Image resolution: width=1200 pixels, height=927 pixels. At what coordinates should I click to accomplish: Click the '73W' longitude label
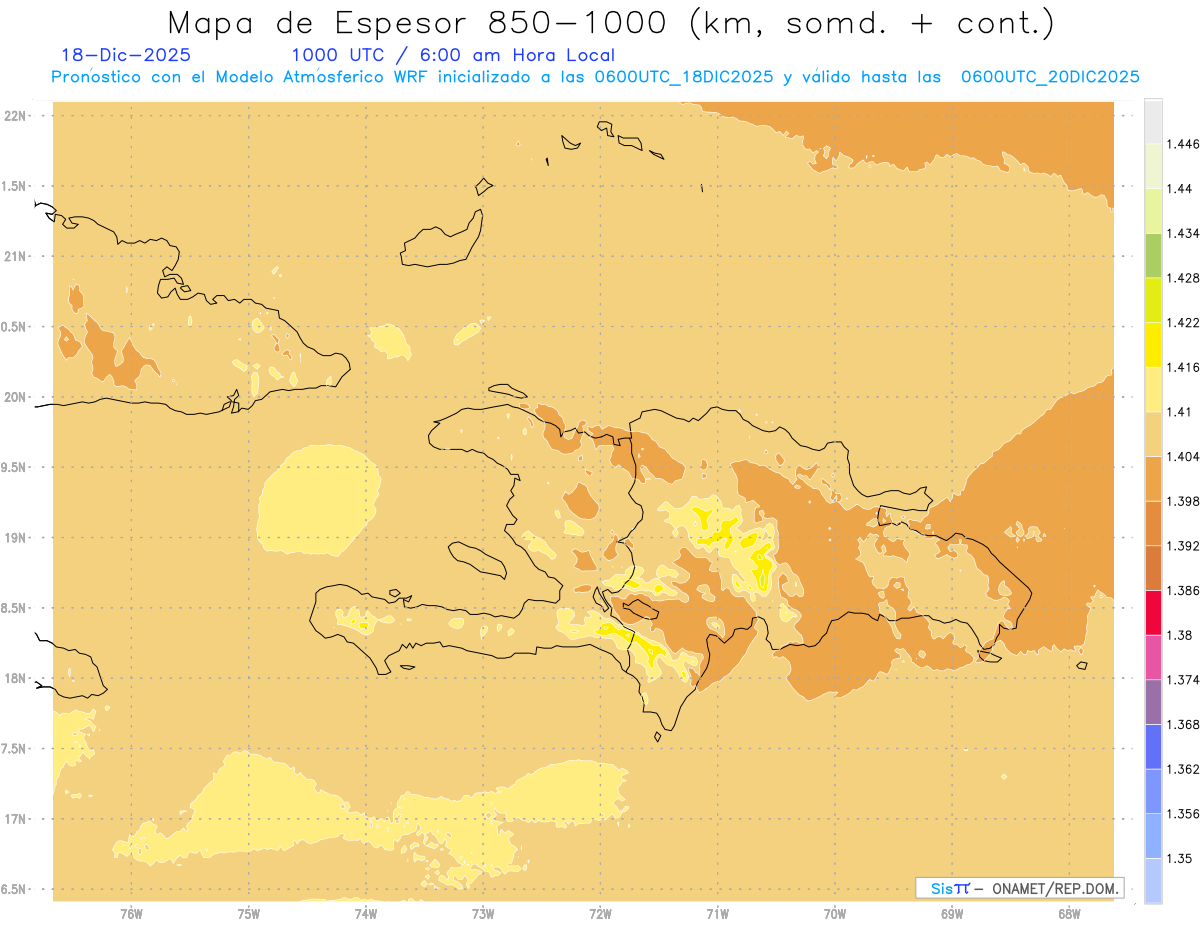pyautogui.click(x=483, y=914)
